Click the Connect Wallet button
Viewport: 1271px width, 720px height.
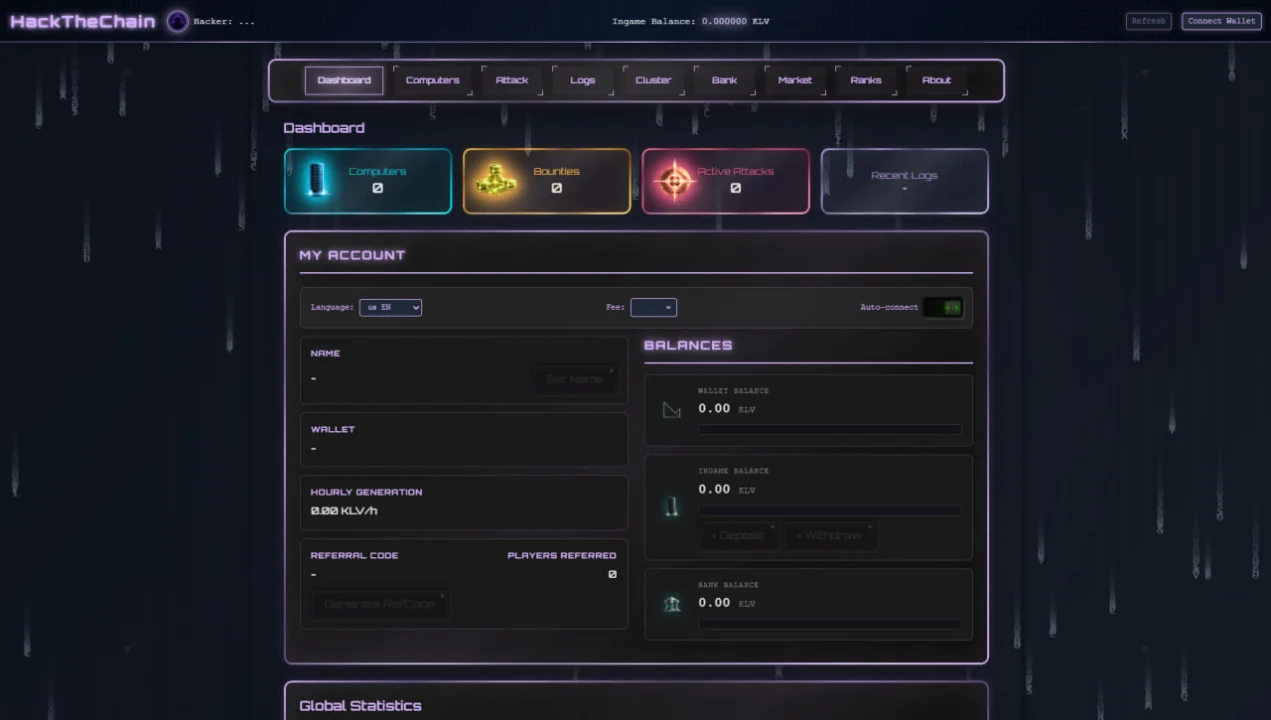[1220, 20]
